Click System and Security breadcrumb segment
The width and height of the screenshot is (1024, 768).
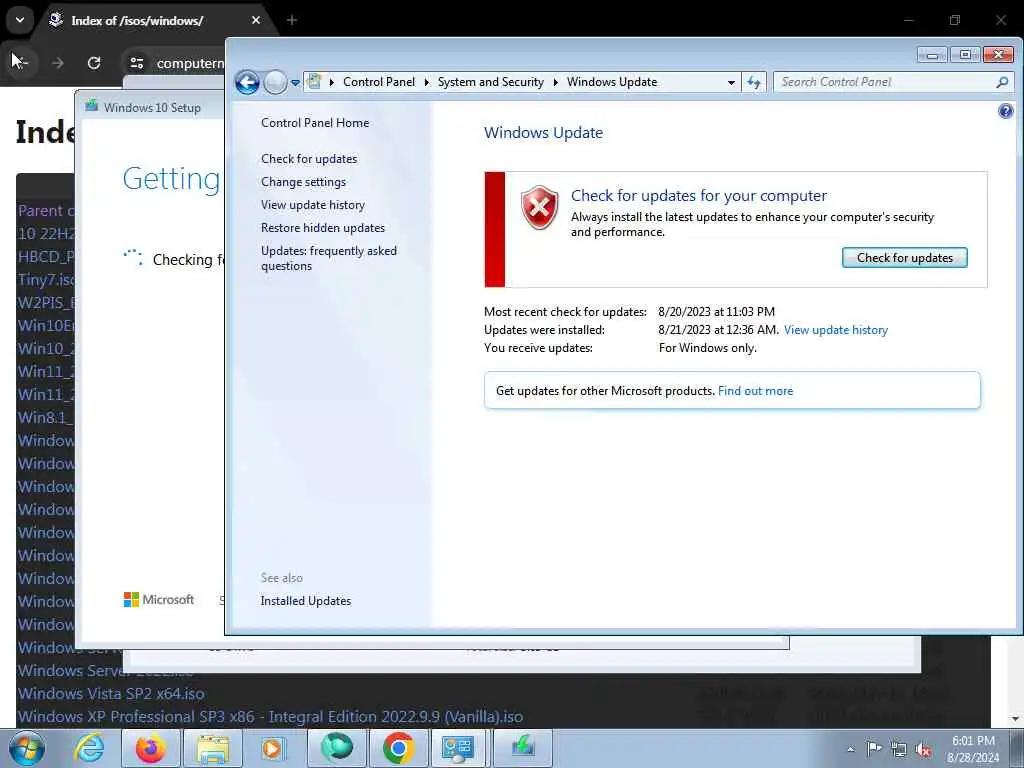point(490,82)
